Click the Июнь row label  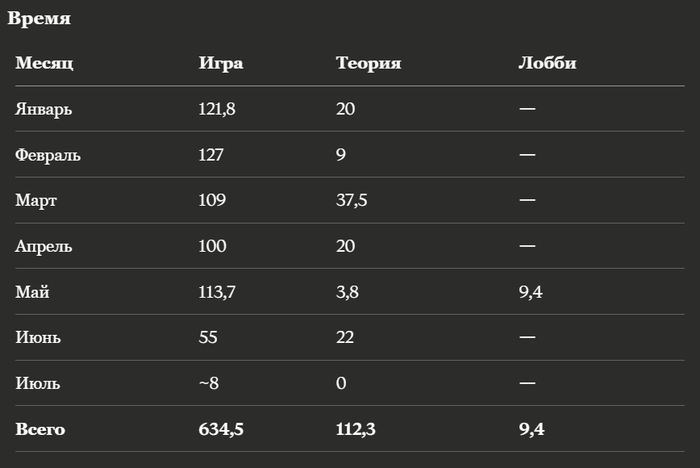coord(38,337)
